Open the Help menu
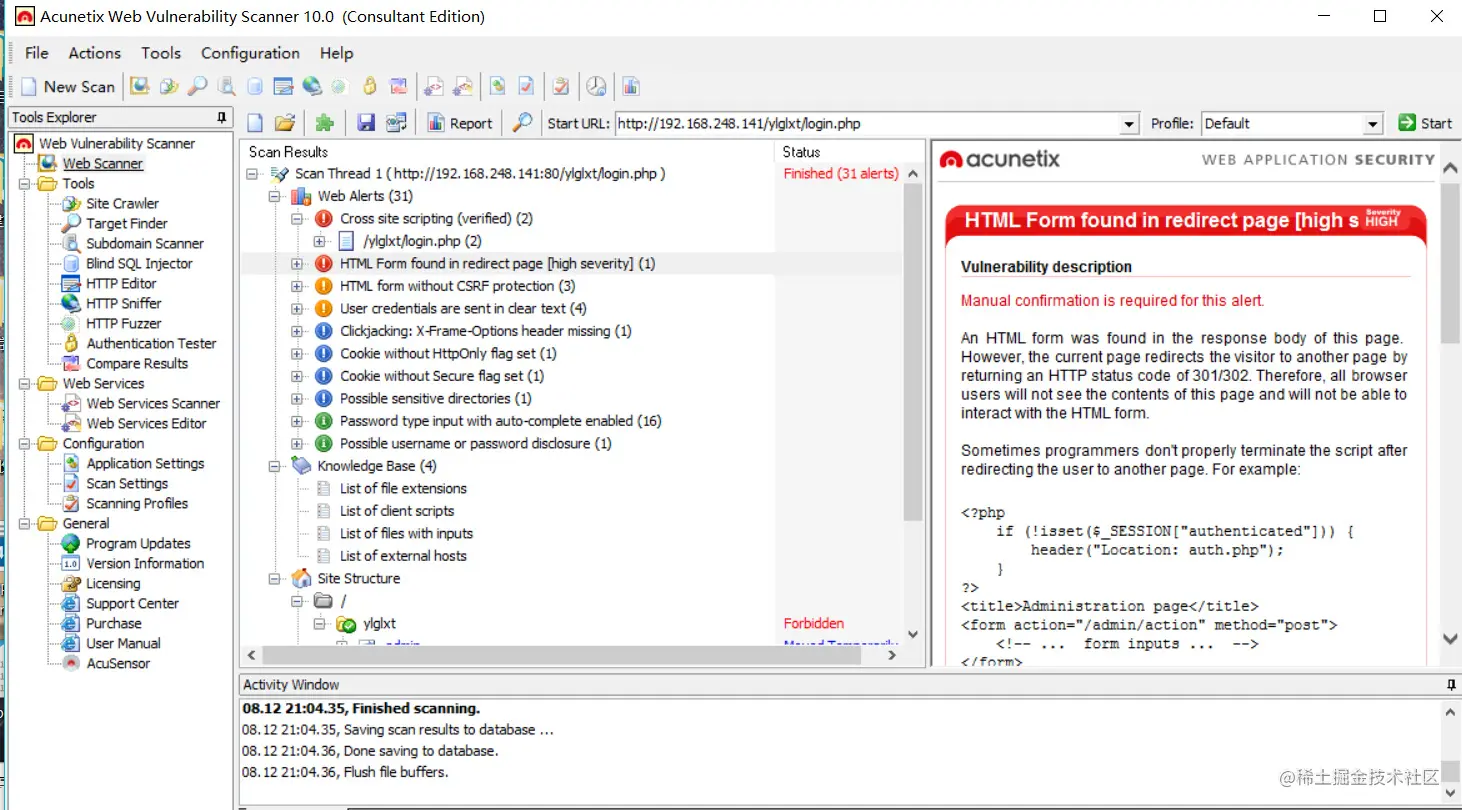 pos(336,53)
